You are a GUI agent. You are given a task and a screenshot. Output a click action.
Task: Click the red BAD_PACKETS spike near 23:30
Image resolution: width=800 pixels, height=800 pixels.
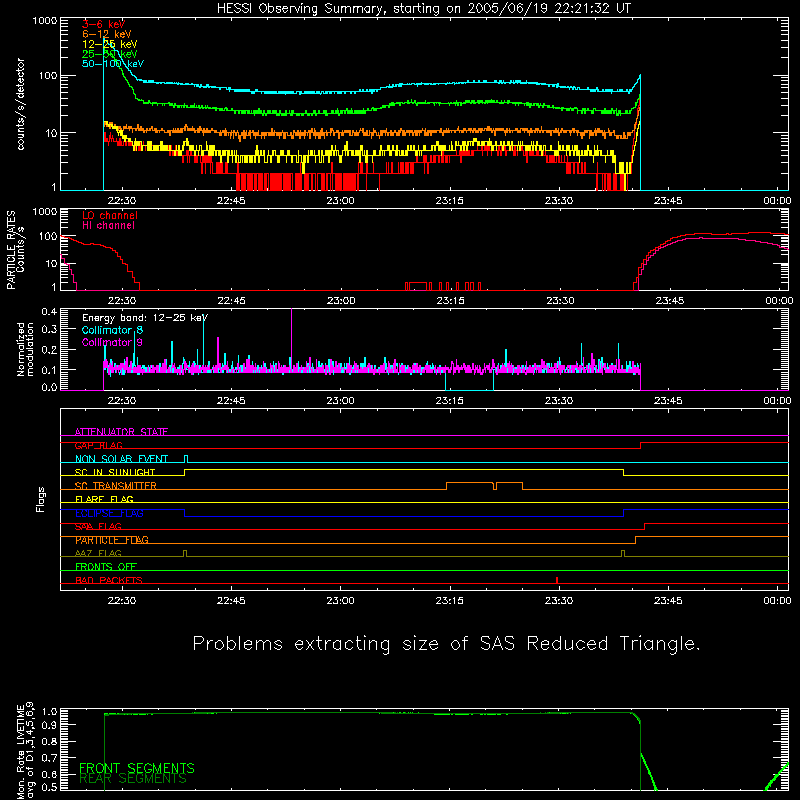[x=557, y=580]
